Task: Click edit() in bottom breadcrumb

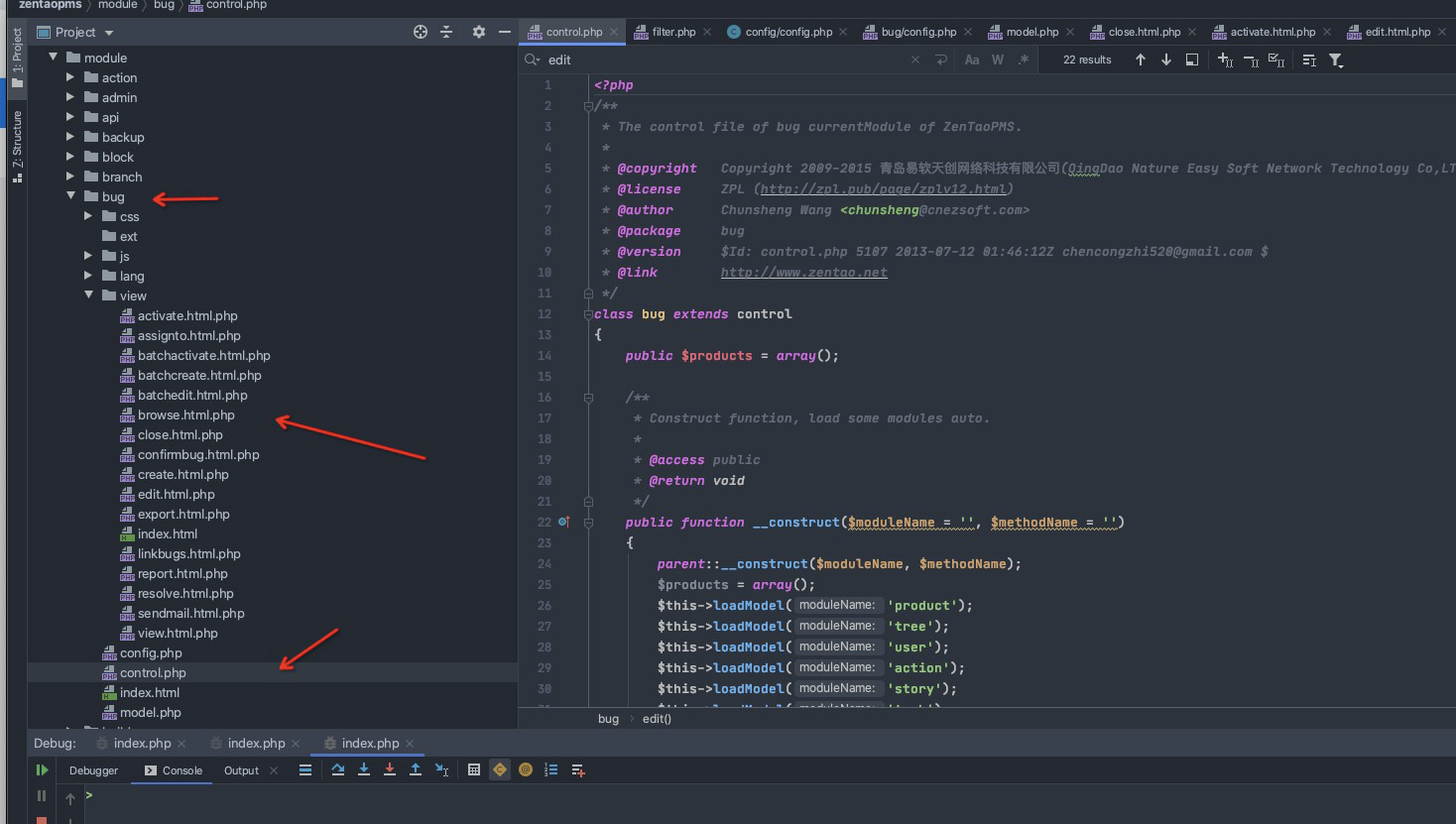Action: 657,719
